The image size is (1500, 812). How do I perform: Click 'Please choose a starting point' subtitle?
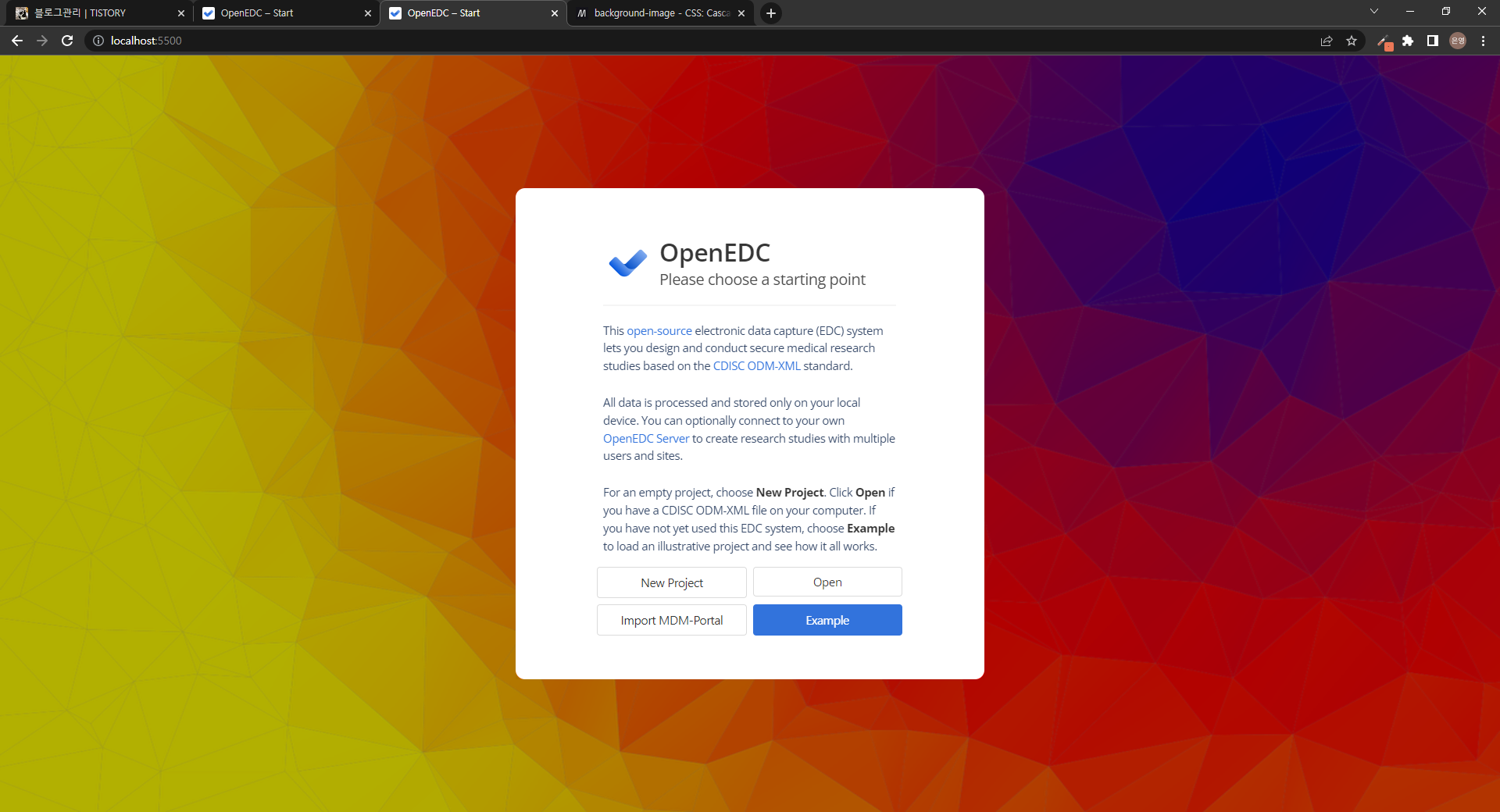pos(762,280)
